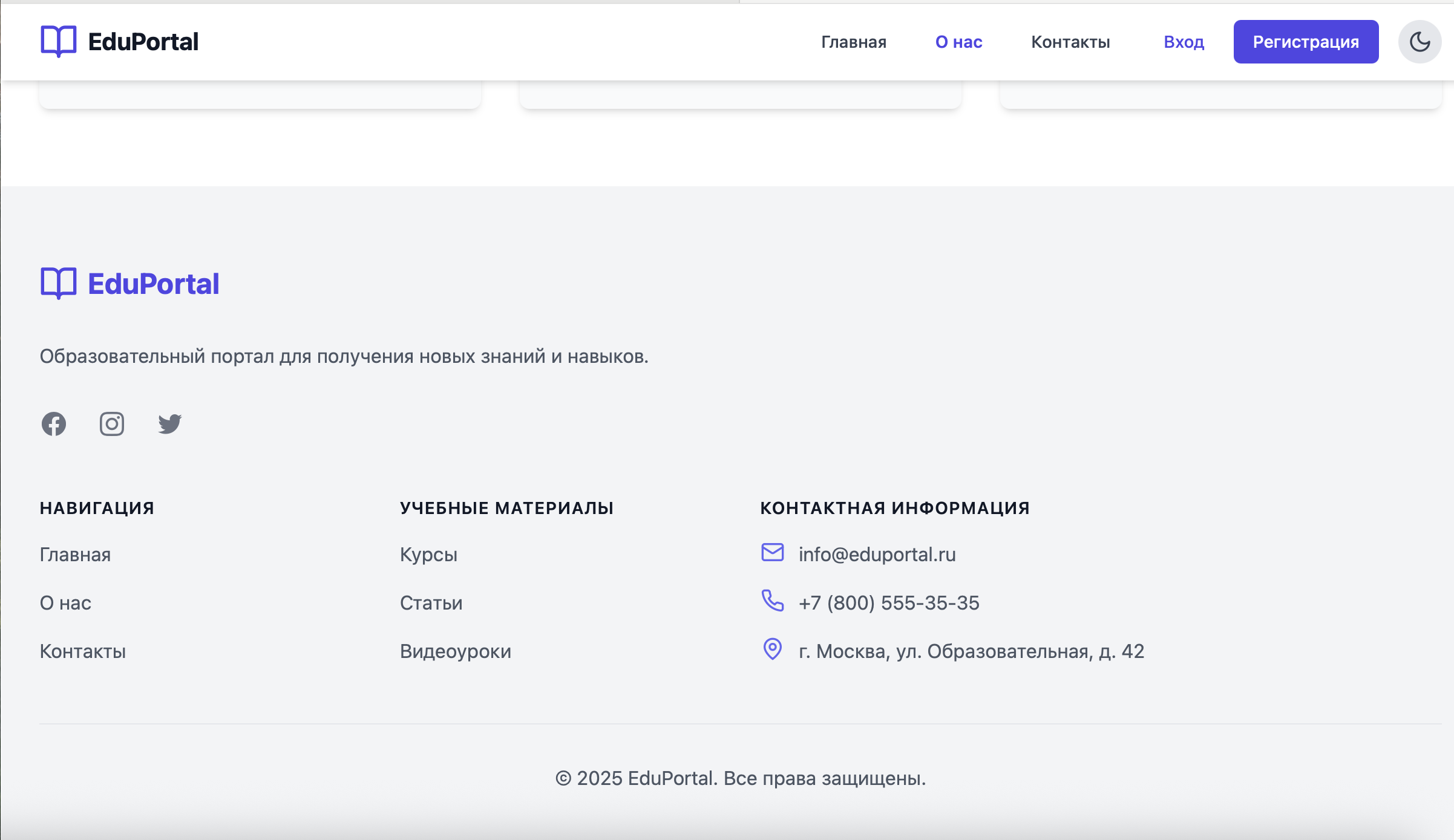The height and width of the screenshot is (840, 1454).
Task: Click Контакты under Навигация
Action: pyautogui.click(x=82, y=651)
